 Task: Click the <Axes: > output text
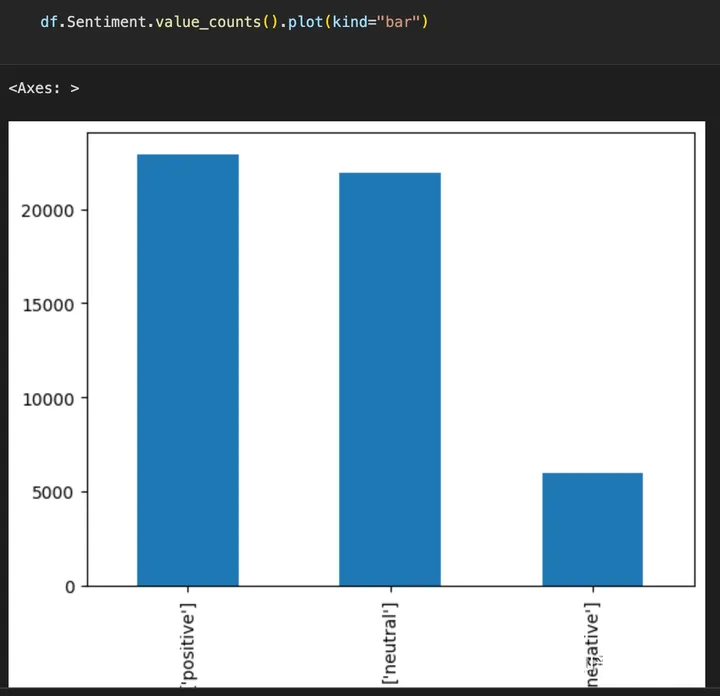(43, 88)
